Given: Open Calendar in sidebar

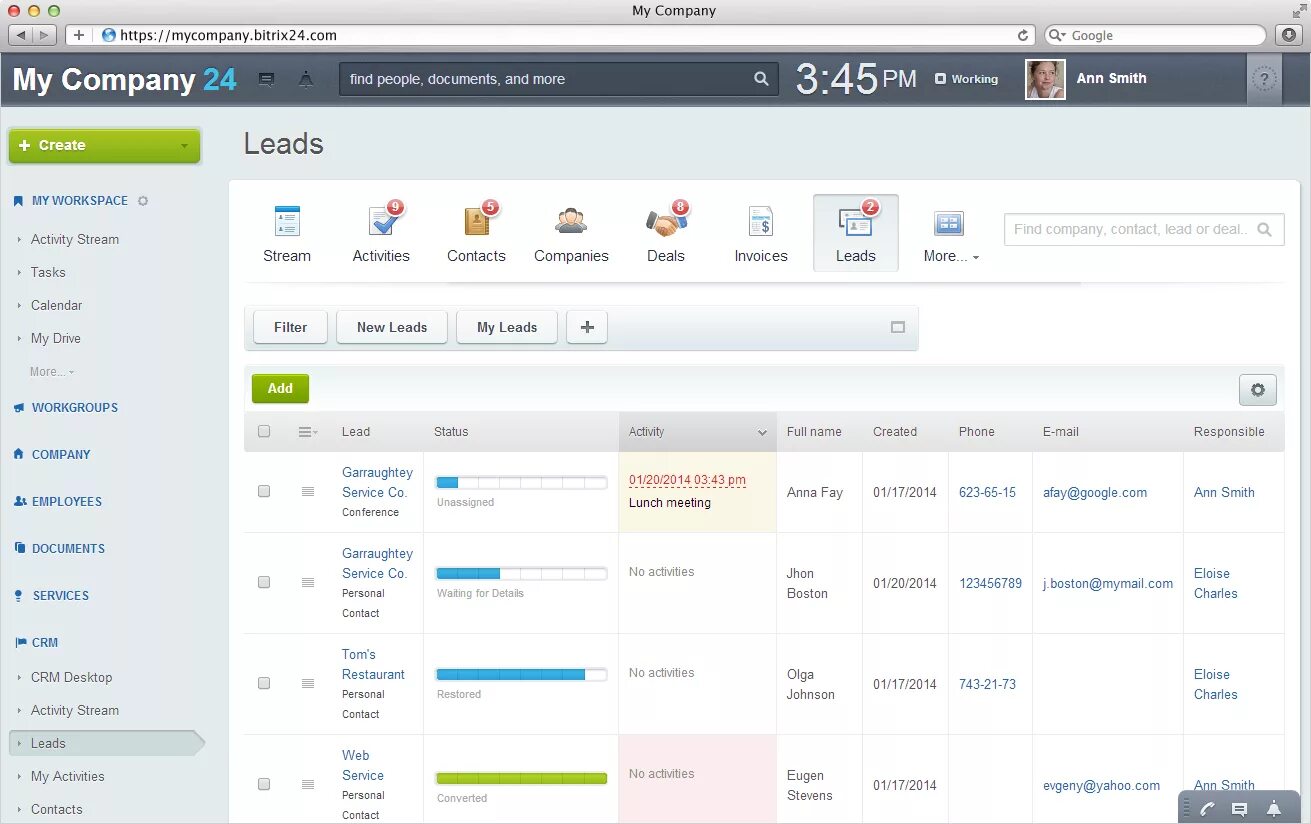Looking at the screenshot, I should coord(56,305).
